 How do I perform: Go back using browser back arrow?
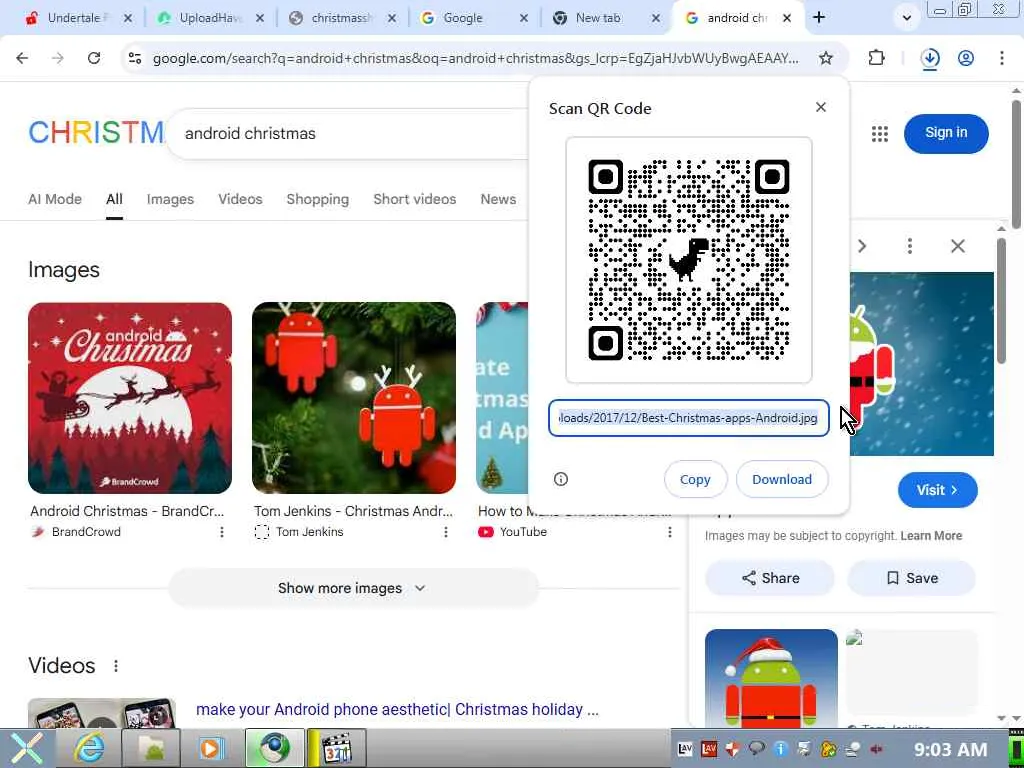[22, 58]
